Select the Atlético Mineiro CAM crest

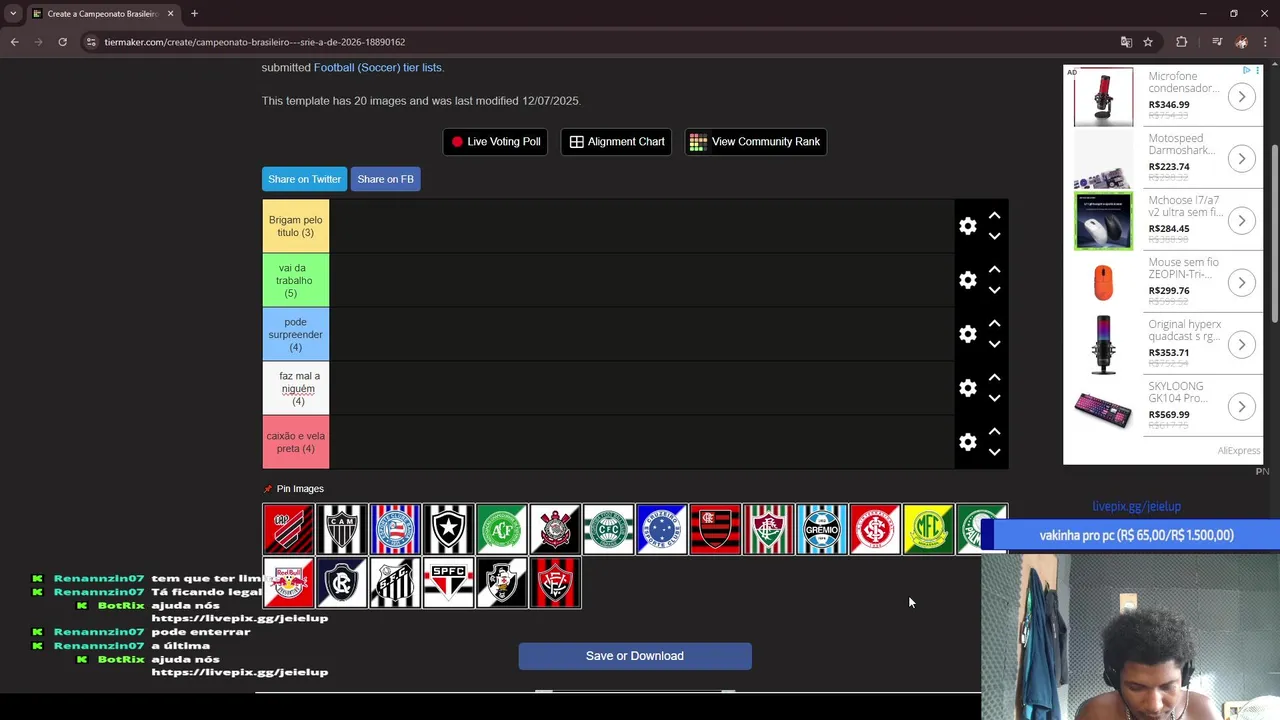tap(342, 529)
